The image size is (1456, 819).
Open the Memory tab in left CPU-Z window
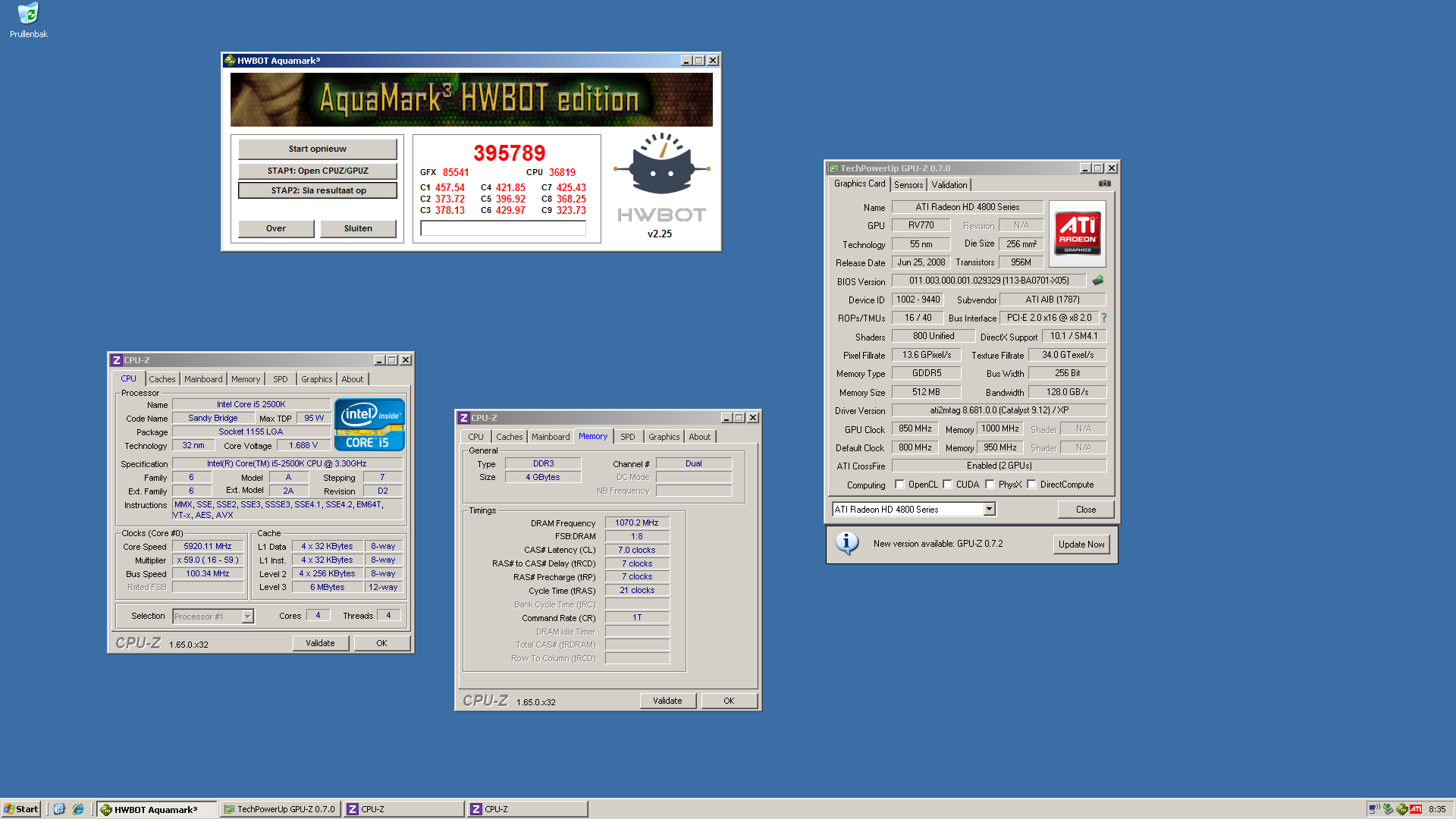pyautogui.click(x=246, y=379)
